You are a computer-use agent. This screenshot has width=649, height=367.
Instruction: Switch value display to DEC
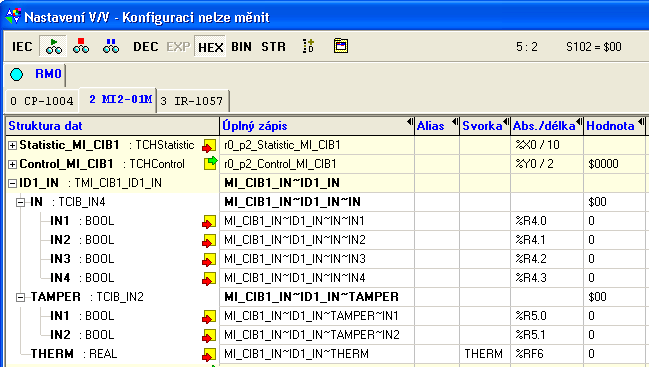pos(145,46)
